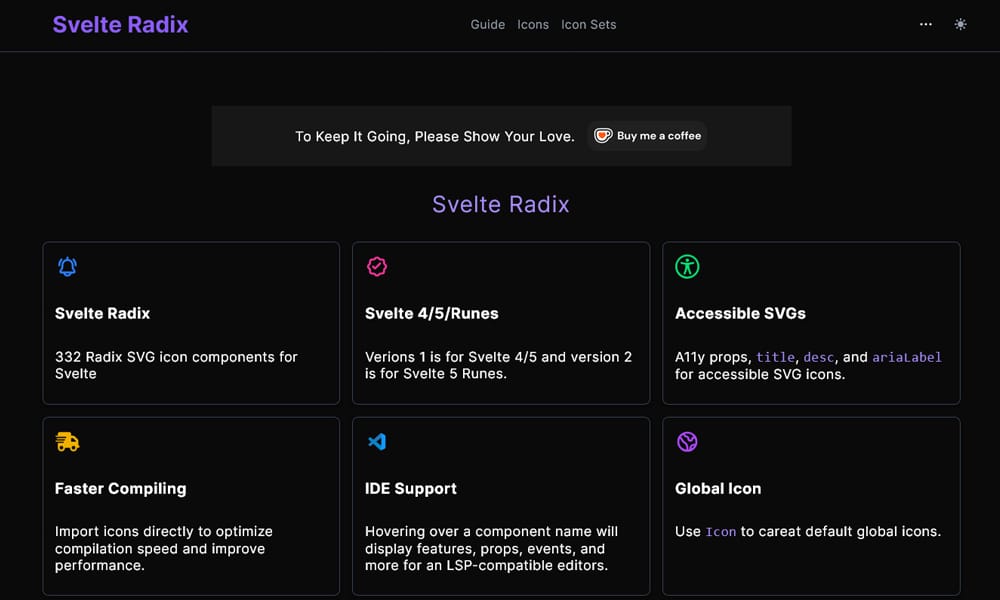This screenshot has width=1000, height=600.
Task: Click the pink check badge icon
Action: click(x=377, y=267)
